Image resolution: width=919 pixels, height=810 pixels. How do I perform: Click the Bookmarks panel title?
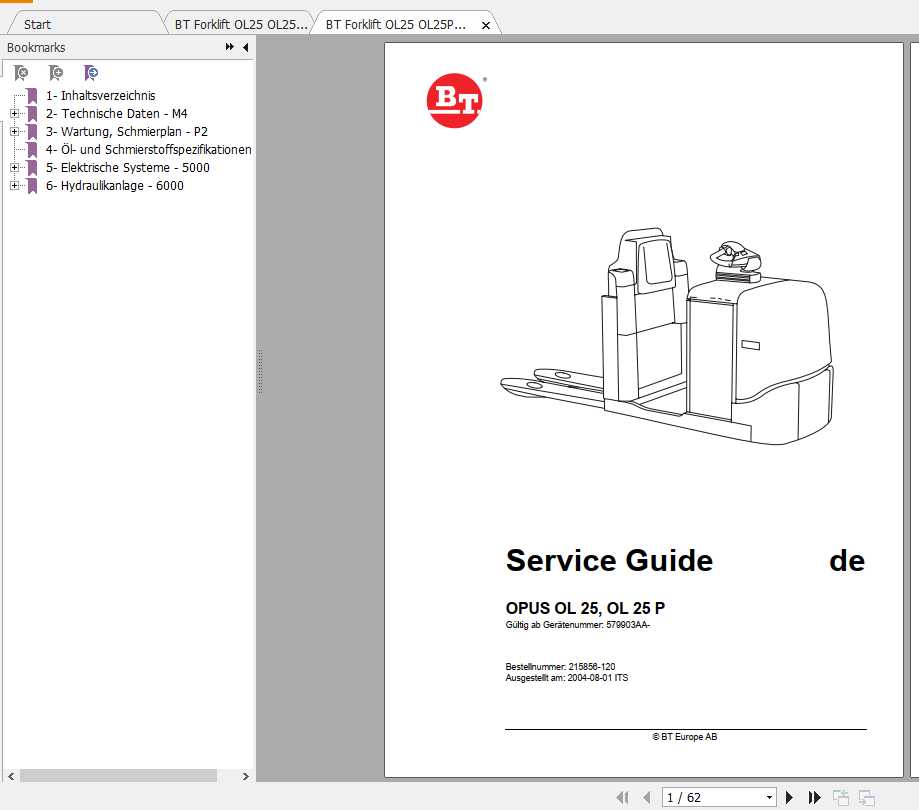coord(36,47)
